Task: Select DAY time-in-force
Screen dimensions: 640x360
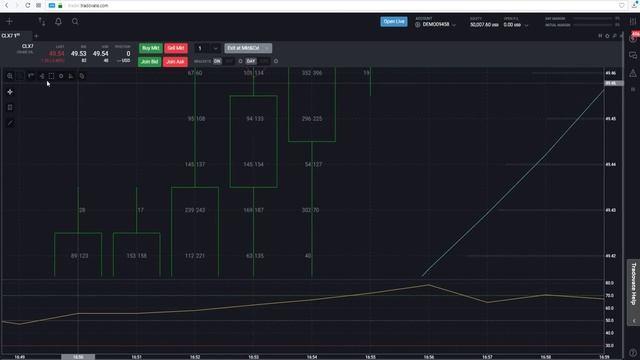Action: (251, 61)
